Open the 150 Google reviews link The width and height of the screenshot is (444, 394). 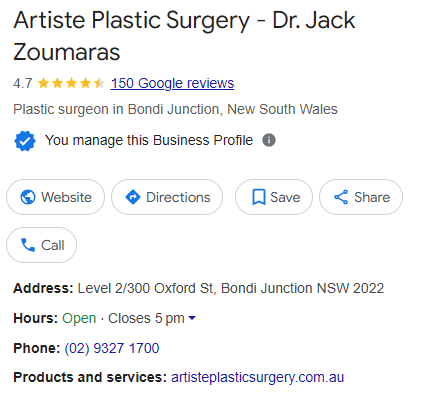(x=172, y=83)
